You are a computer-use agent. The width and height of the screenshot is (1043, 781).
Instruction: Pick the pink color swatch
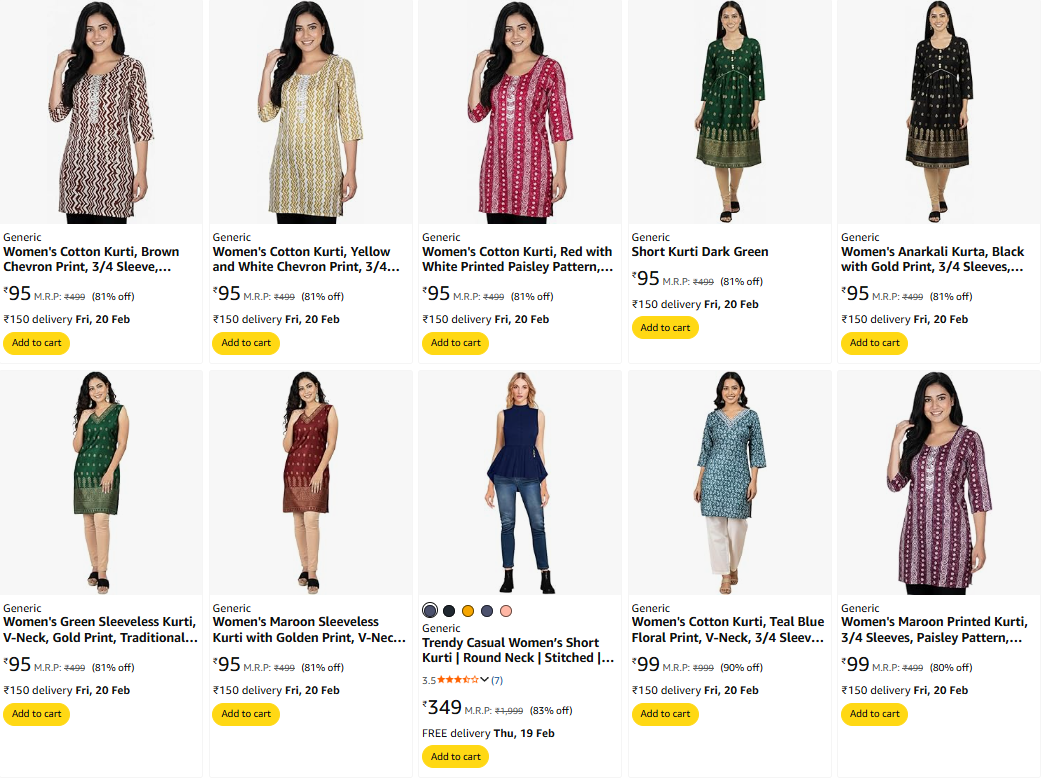click(x=506, y=611)
